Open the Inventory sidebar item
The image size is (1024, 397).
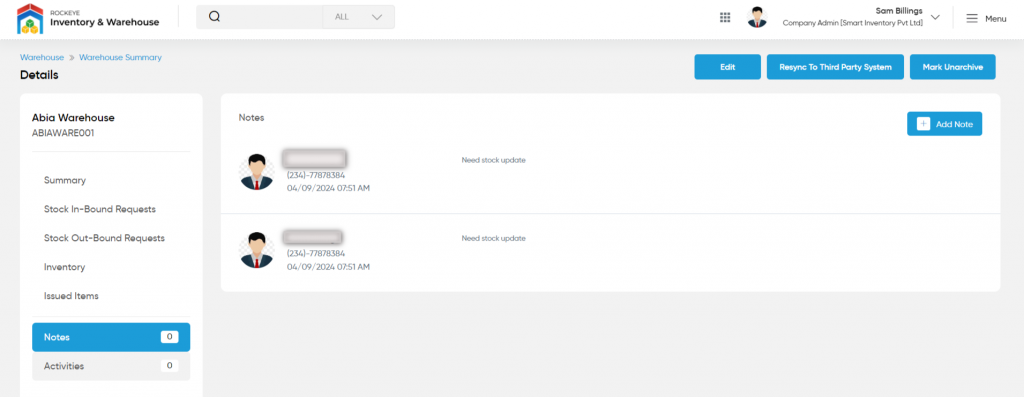(64, 267)
